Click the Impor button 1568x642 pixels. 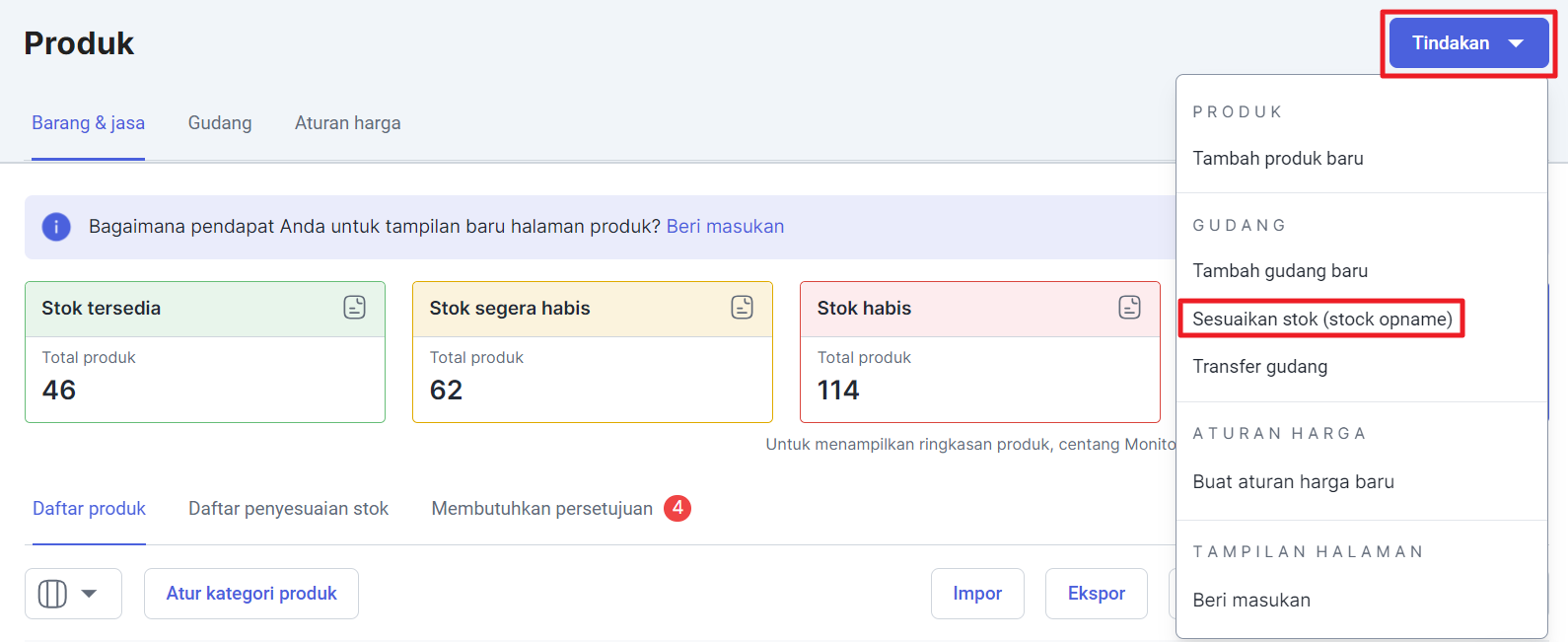pyautogui.click(x=977, y=594)
